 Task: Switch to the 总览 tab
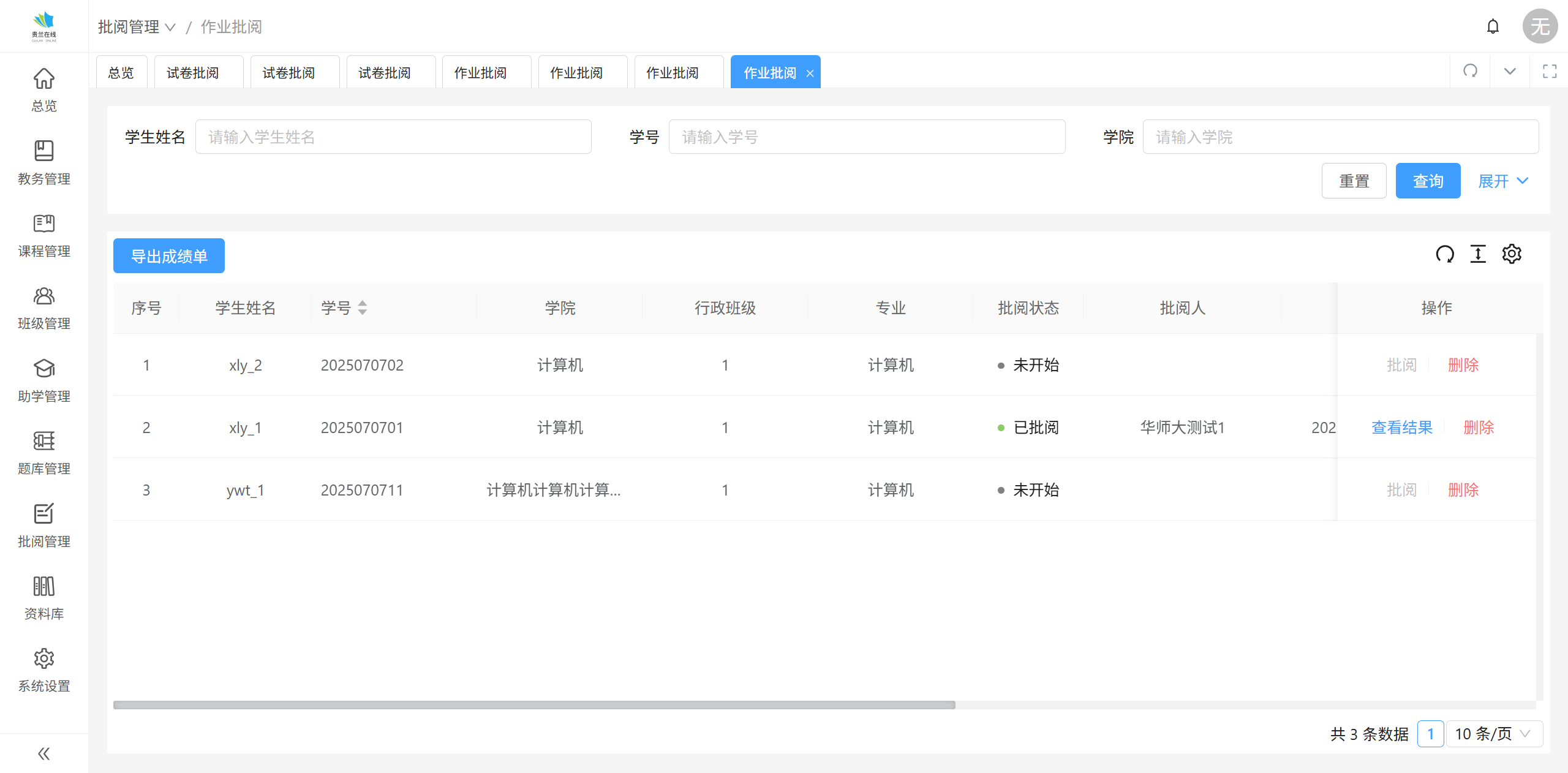click(x=121, y=73)
